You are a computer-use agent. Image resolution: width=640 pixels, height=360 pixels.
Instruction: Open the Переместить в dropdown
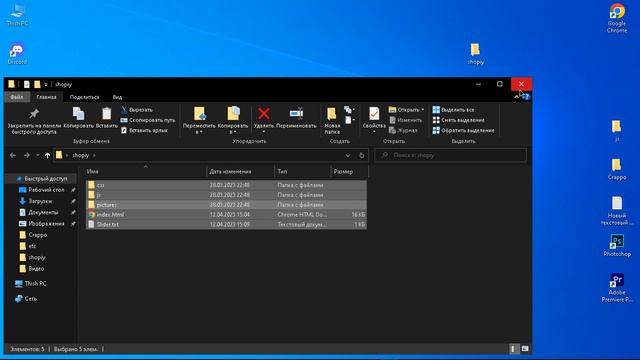[199, 121]
